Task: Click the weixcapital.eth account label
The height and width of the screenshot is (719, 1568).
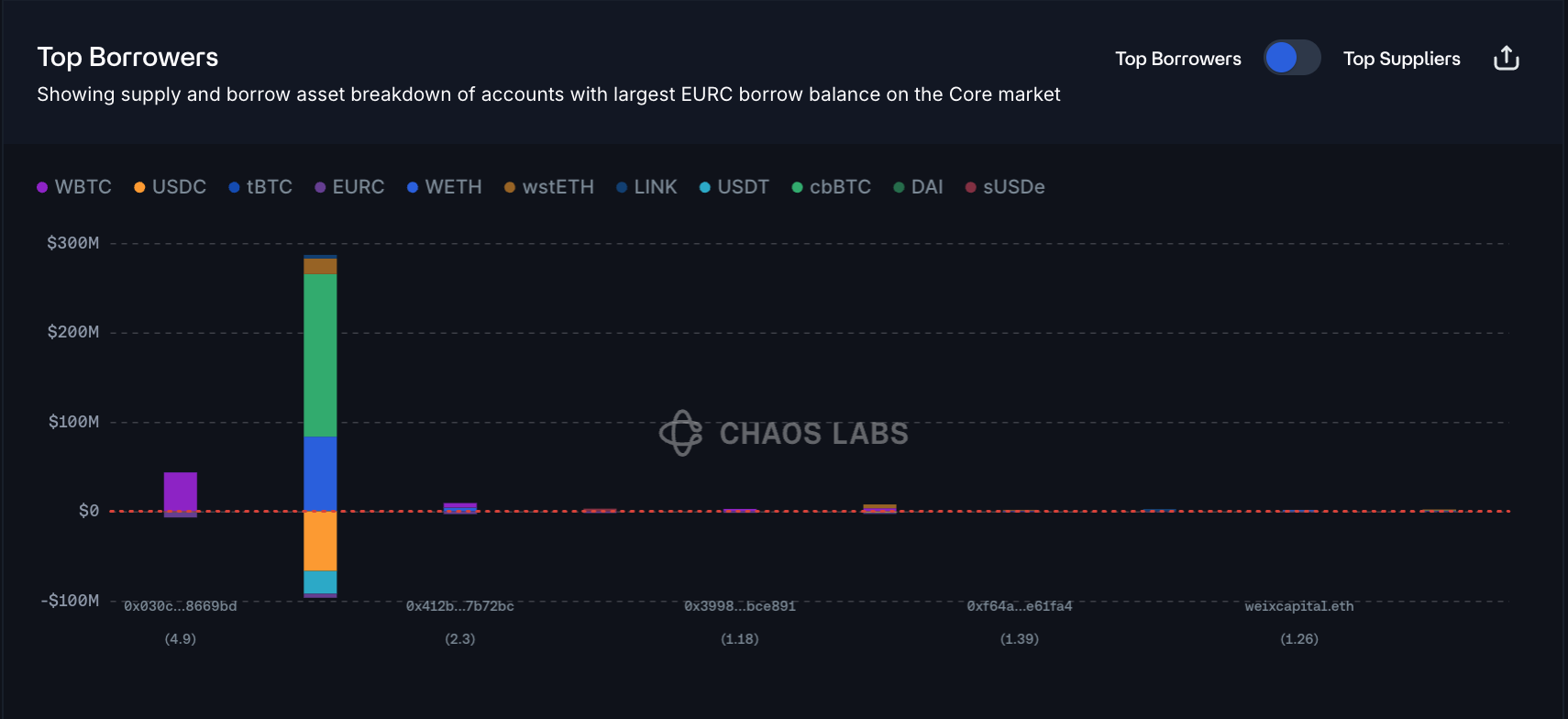Action: click(1298, 606)
